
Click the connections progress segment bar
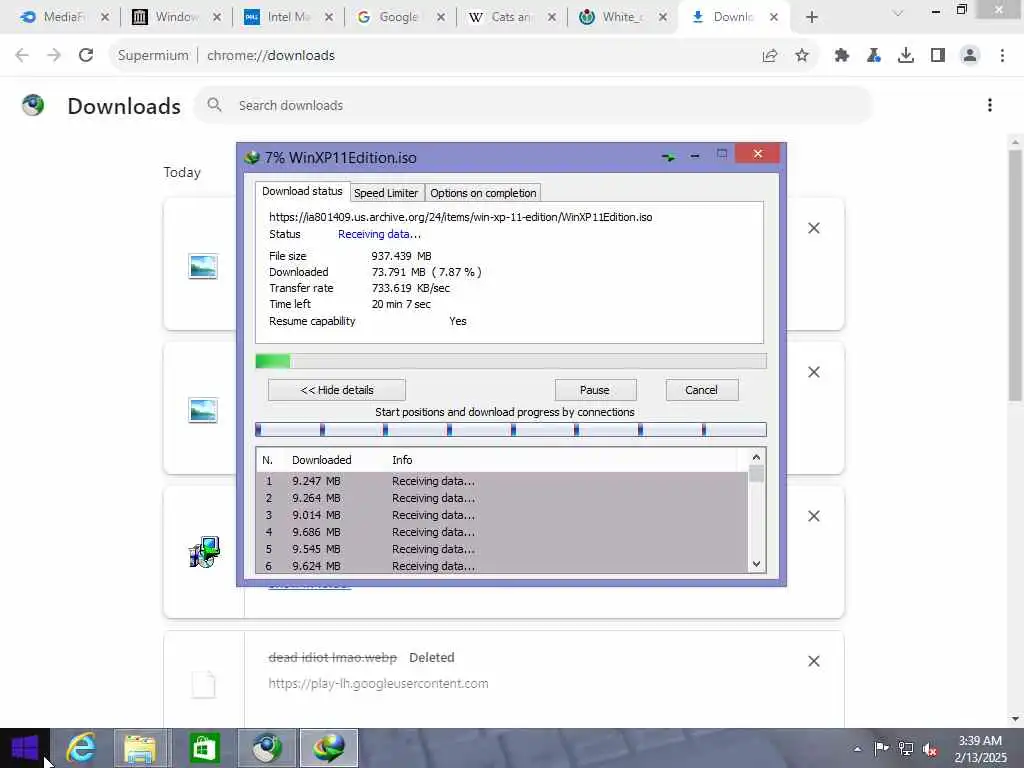point(511,429)
